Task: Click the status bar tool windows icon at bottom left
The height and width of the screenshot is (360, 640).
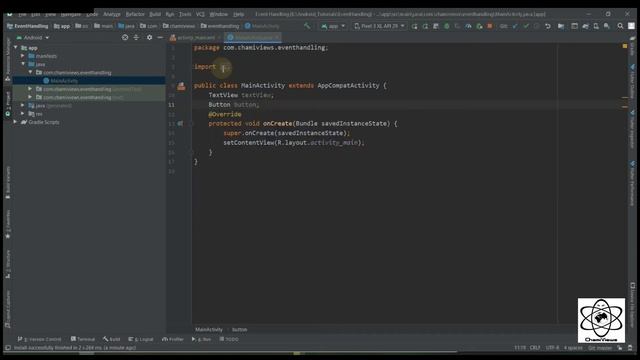Action: coord(8,348)
